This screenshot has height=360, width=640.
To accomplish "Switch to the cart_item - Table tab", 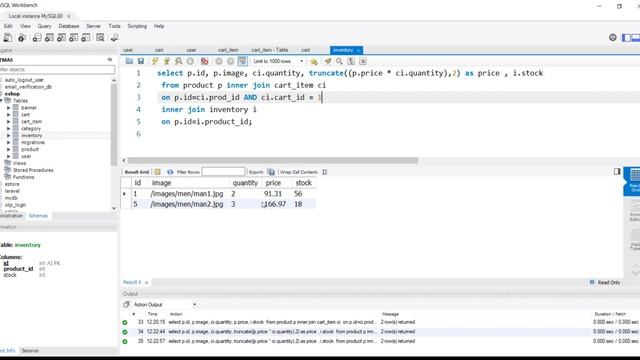I will coord(270,50).
